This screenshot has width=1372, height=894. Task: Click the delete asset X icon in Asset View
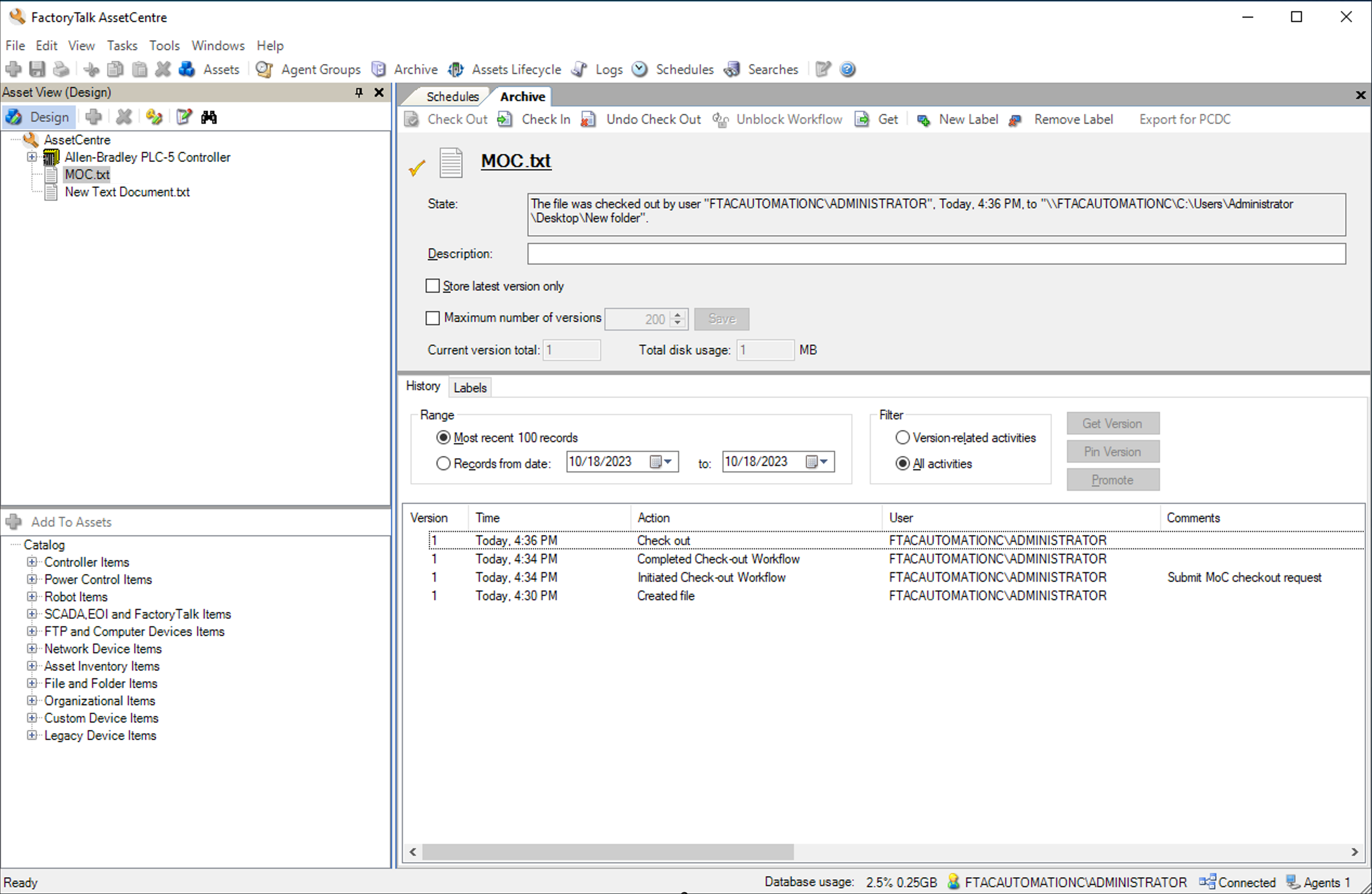pyautogui.click(x=123, y=117)
